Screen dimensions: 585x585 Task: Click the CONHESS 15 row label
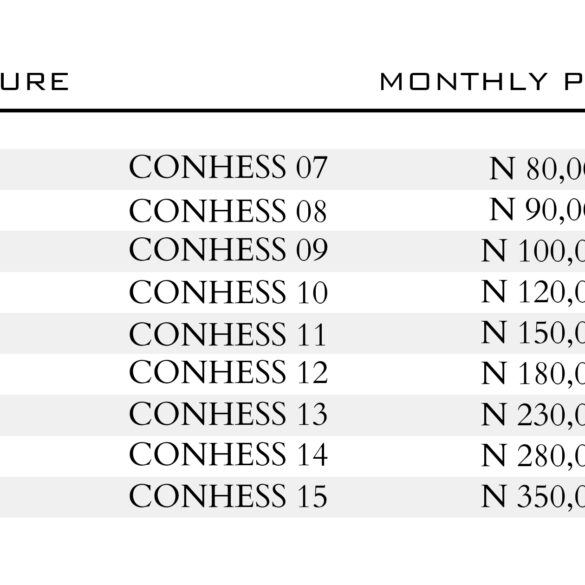pos(228,496)
